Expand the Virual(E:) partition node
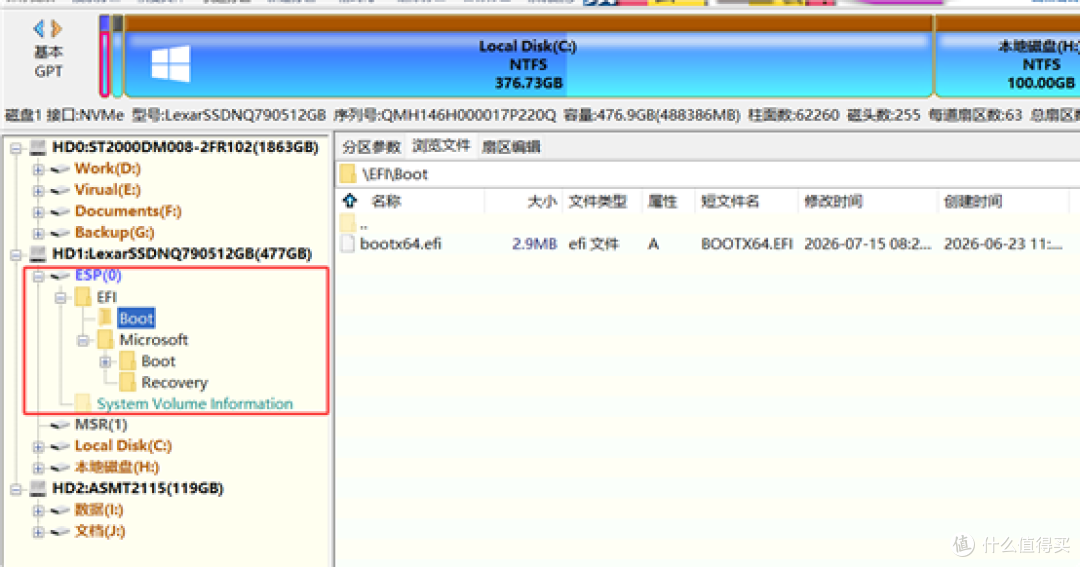 [x=38, y=190]
